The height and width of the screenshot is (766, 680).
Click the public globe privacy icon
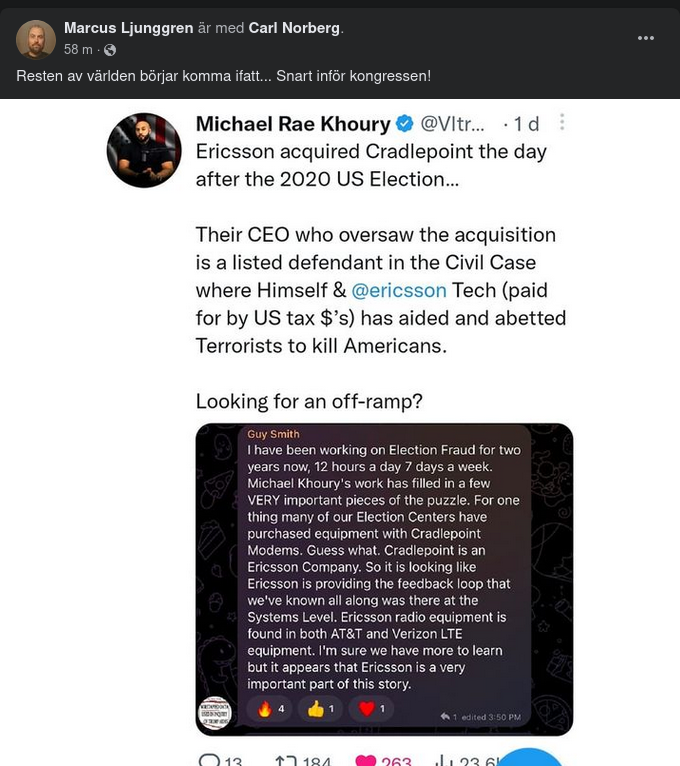click(110, 50)
